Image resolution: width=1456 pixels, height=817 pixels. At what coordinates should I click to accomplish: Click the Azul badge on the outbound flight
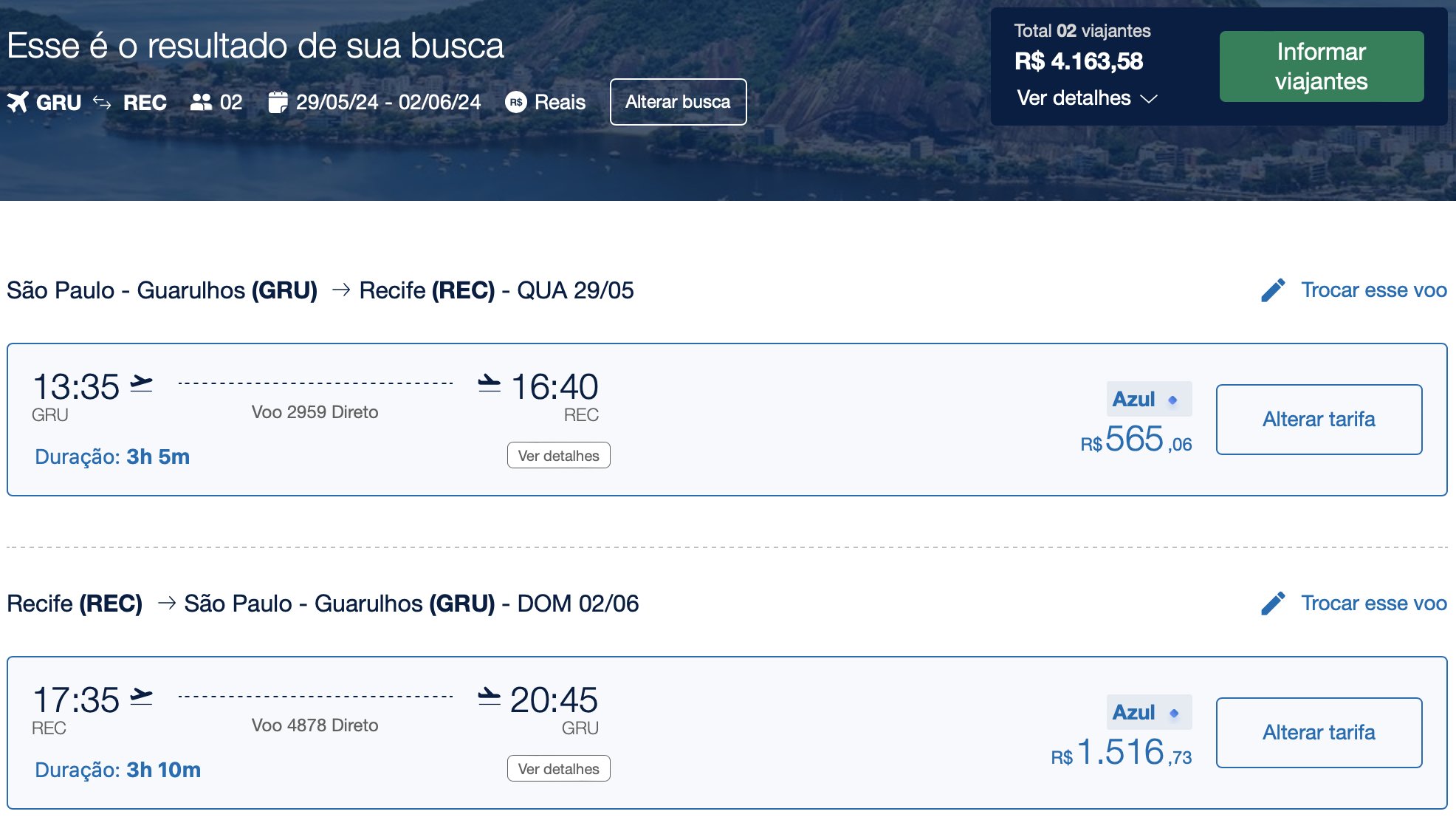click(x=1149, y=399)
